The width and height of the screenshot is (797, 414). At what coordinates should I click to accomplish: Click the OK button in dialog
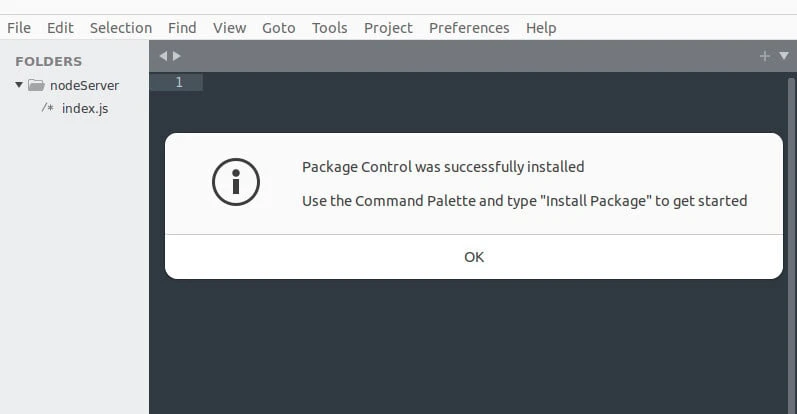pos(474,257)
